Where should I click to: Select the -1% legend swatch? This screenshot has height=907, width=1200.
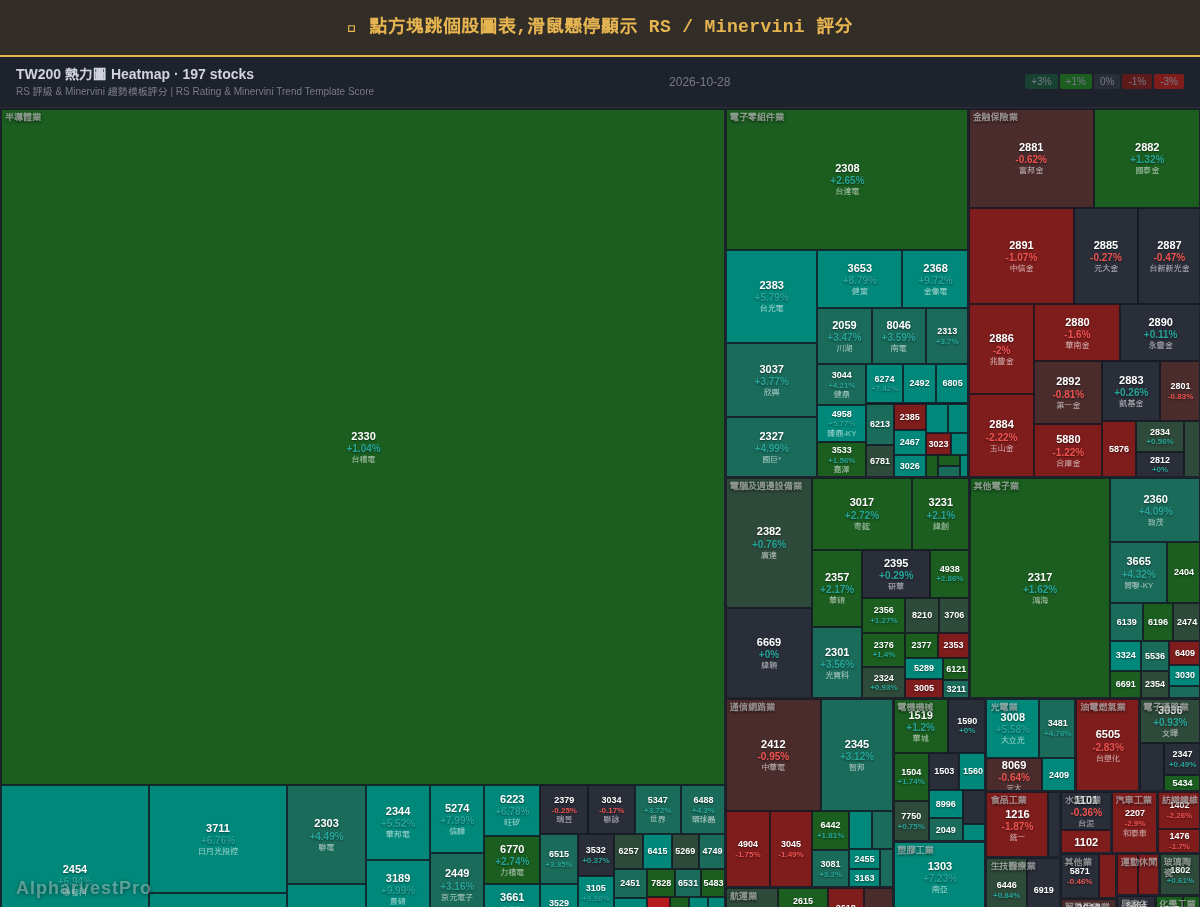(x=1137, y=82)
